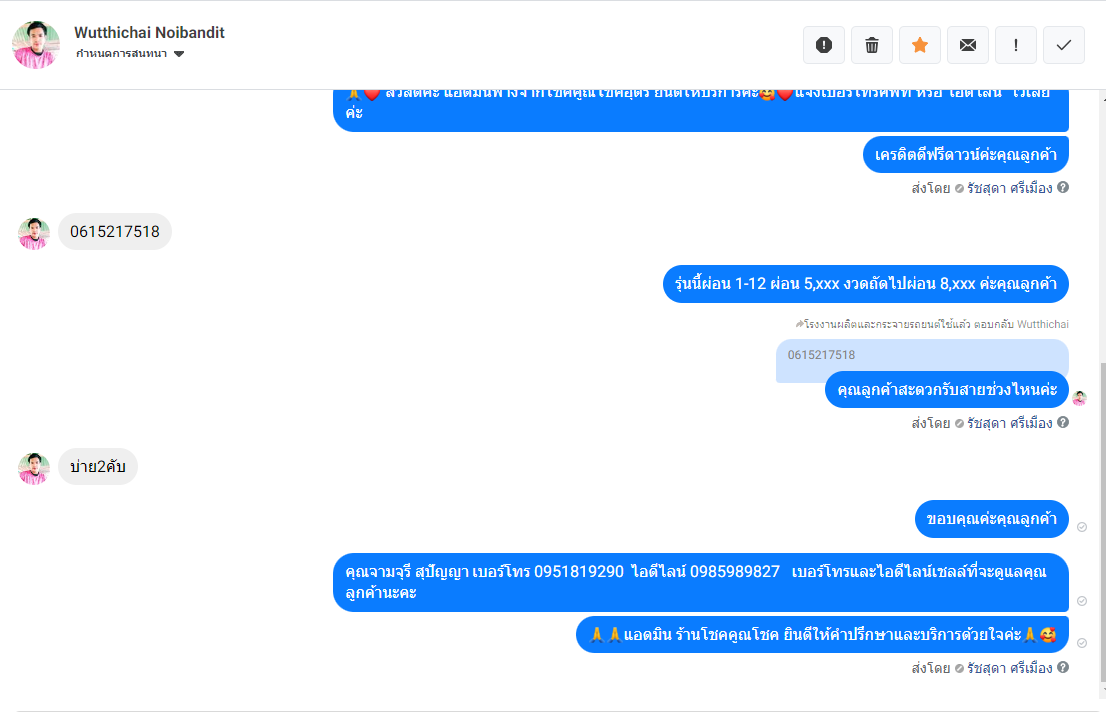Expand the กำหนดการสนทนา dropdown arrow
Image resolution: width=1106 pixels, height=712 pixels.
[179, 54]
